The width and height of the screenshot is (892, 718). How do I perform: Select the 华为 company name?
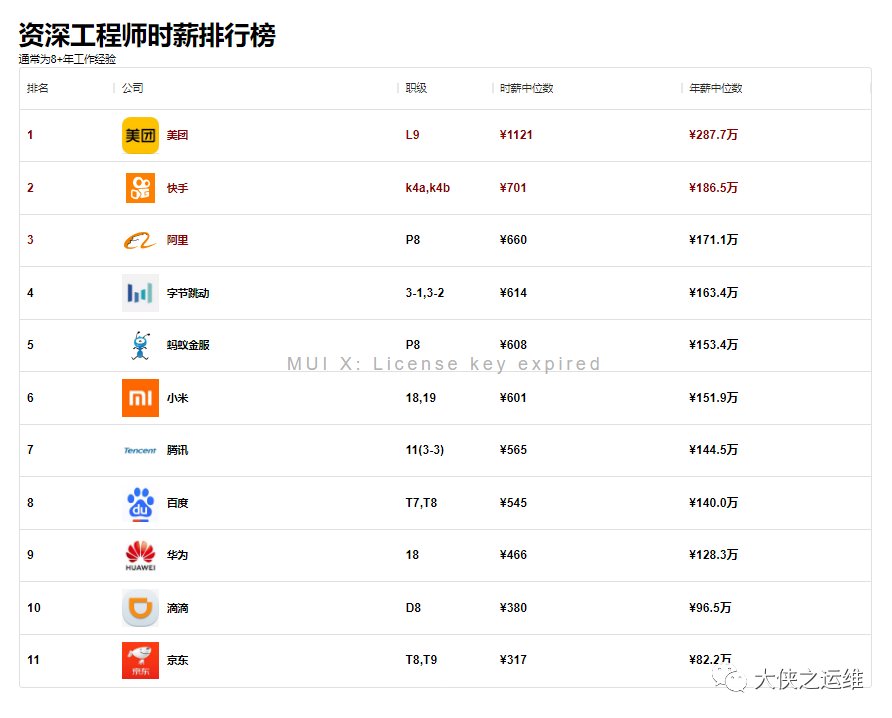tap(177, 555)
